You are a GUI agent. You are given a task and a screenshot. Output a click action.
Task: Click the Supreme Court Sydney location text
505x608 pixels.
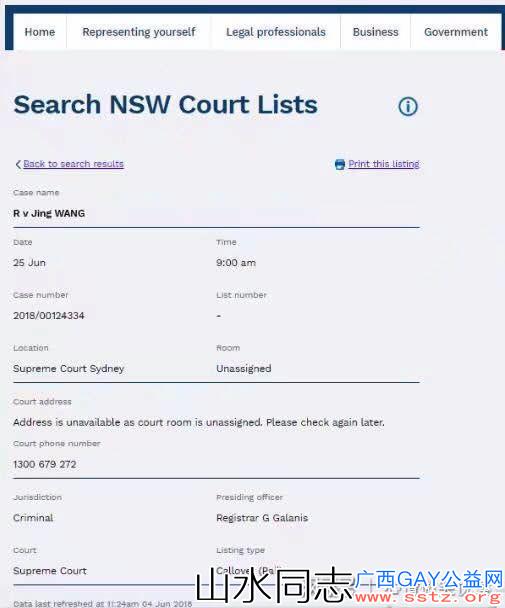click(69, 369)
